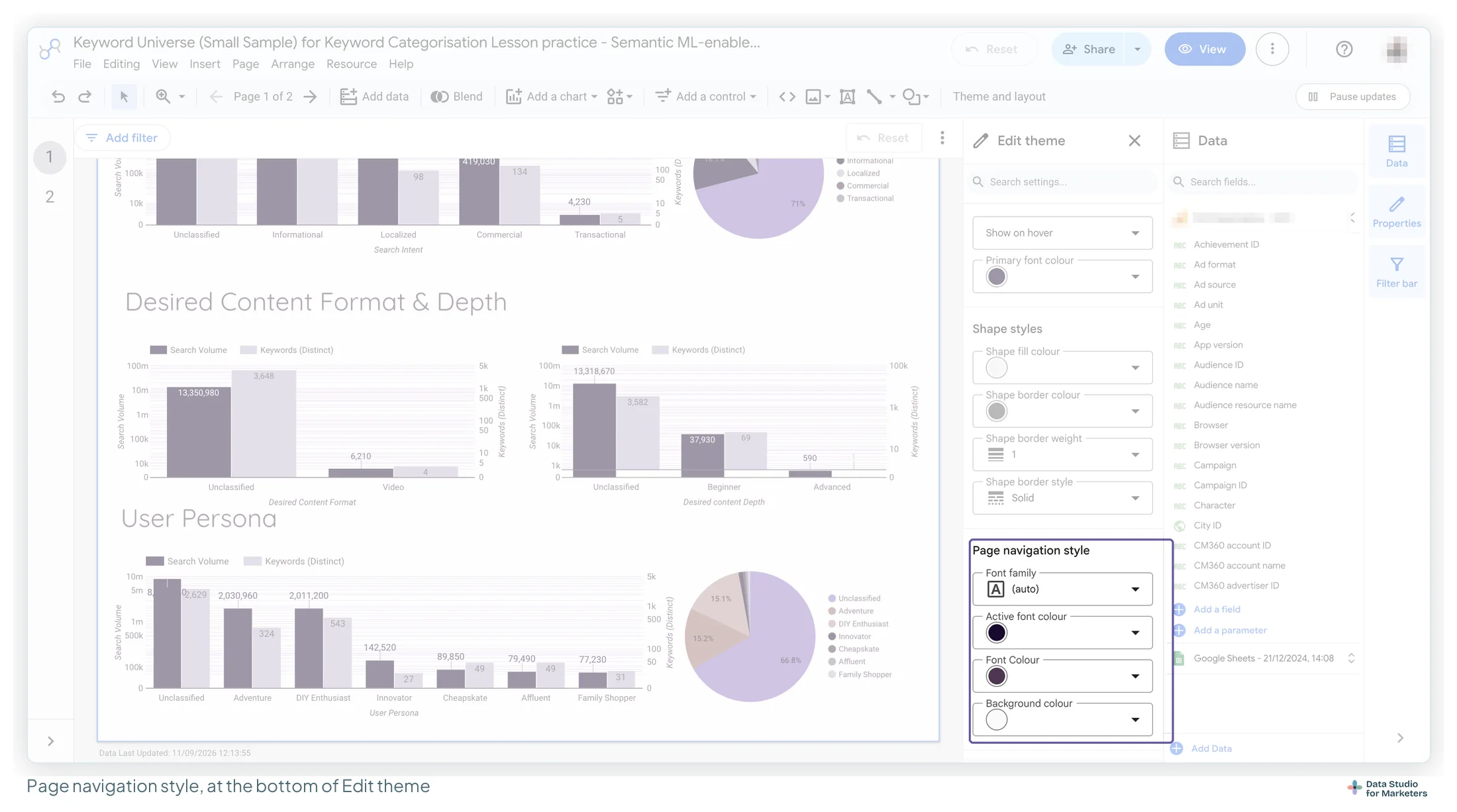
Task: Open Shape border colour picker
Action: [1062, 411]
